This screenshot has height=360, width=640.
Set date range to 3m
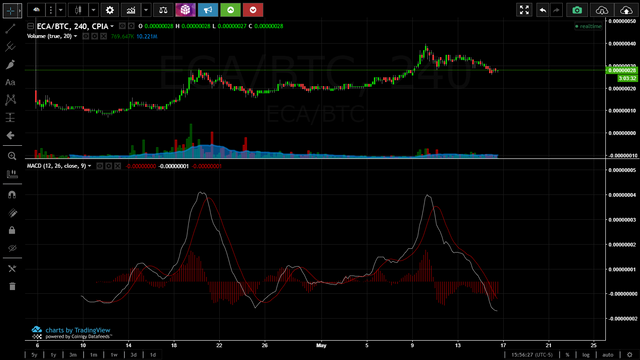[x=73, y=355]
